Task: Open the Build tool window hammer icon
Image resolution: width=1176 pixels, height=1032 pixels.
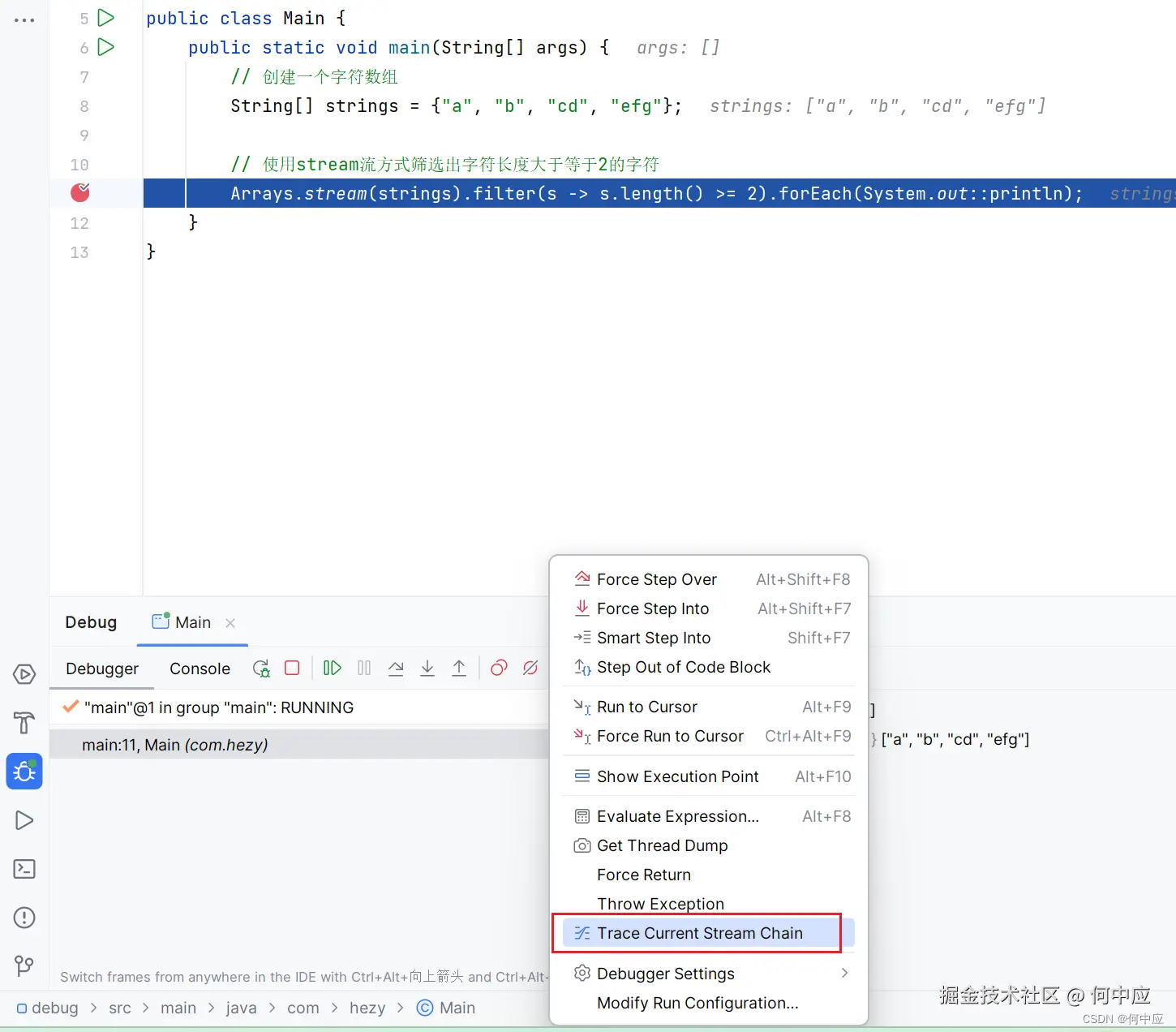Action: tap(24, 723)
